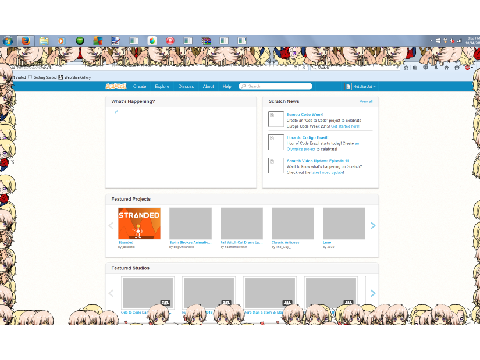Open the third Scratch News headline

tap(318, 161)
